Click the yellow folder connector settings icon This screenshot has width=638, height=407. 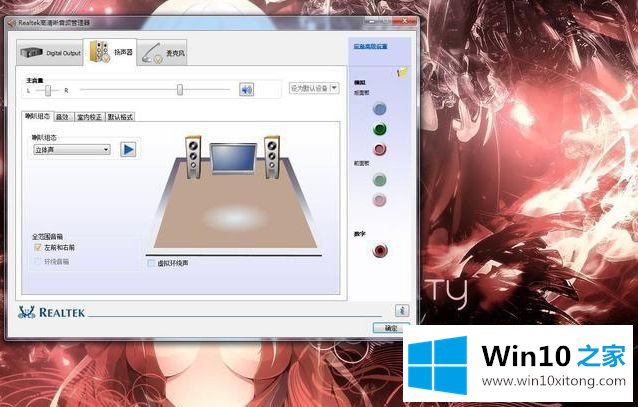coord(402,72)
